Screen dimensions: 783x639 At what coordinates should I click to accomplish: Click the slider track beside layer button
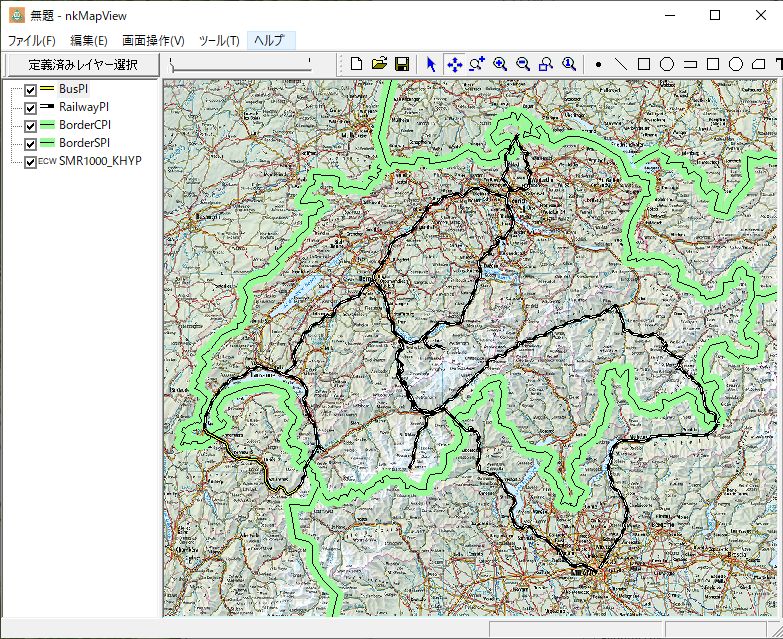[240, 65]
